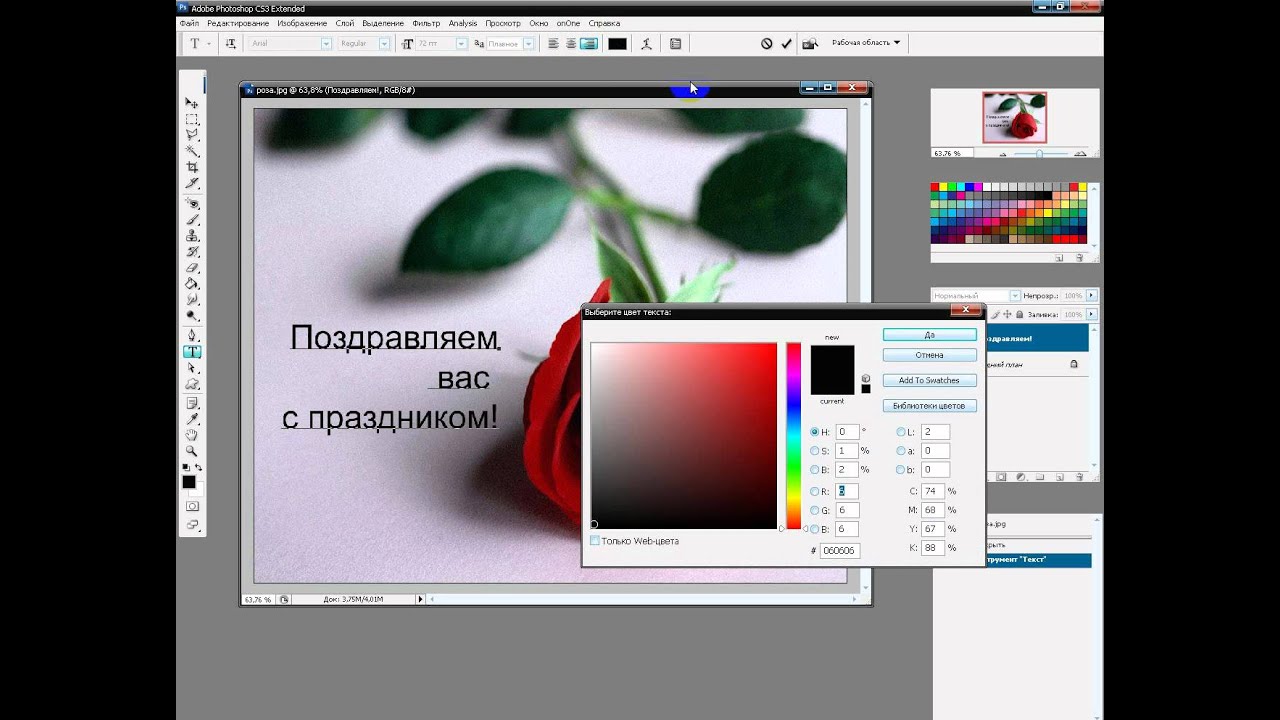Right-align text in options bar
This screenshot has height=720, width=1280.
[589, 43]
